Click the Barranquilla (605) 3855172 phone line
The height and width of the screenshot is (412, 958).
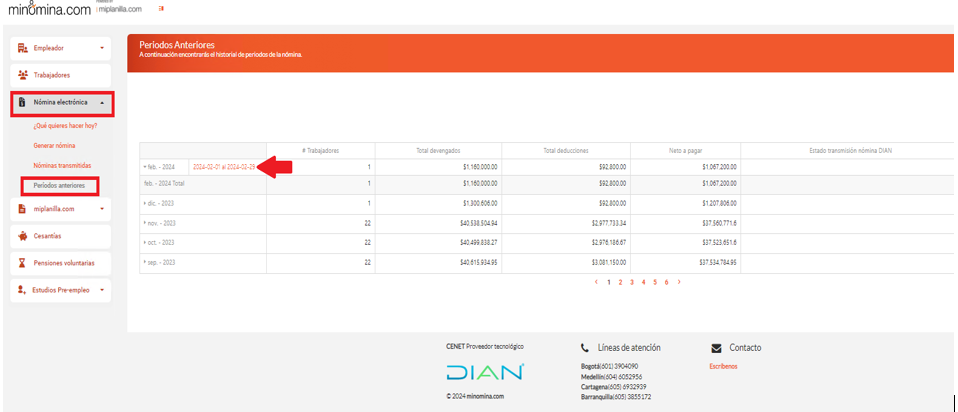point(616,397)
